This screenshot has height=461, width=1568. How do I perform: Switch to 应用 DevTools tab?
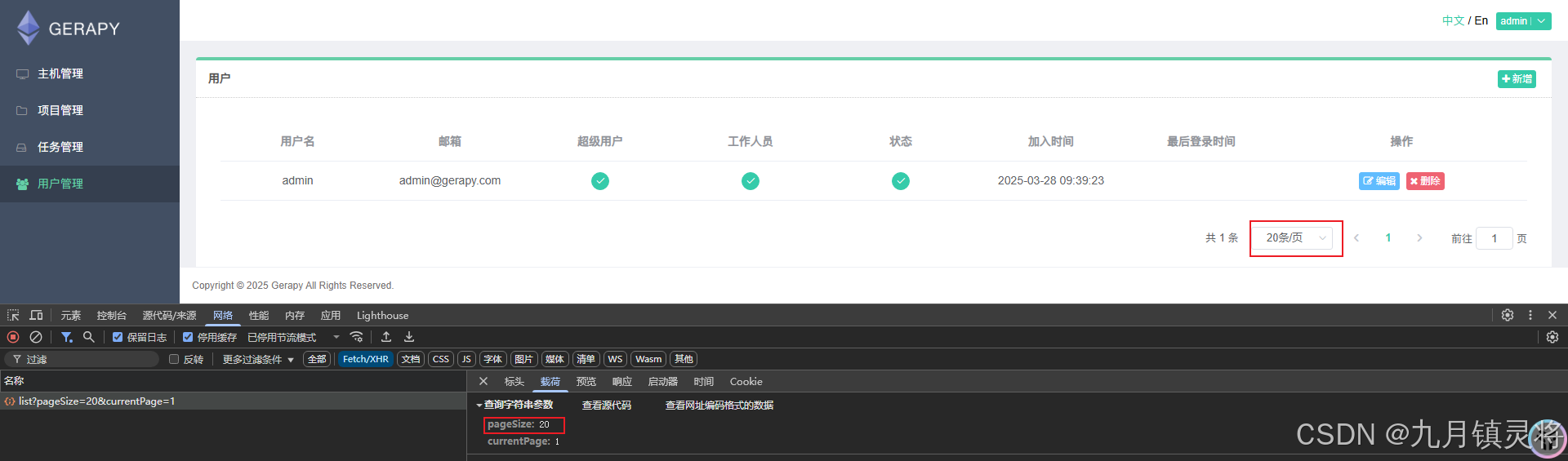pyautogui.click(x=331, y=315)
